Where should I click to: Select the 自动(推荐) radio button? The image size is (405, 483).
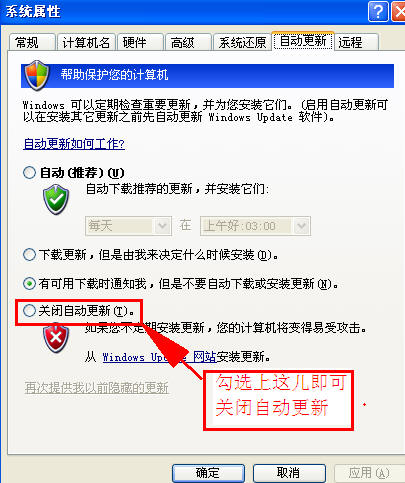click(x=29, y=173)
